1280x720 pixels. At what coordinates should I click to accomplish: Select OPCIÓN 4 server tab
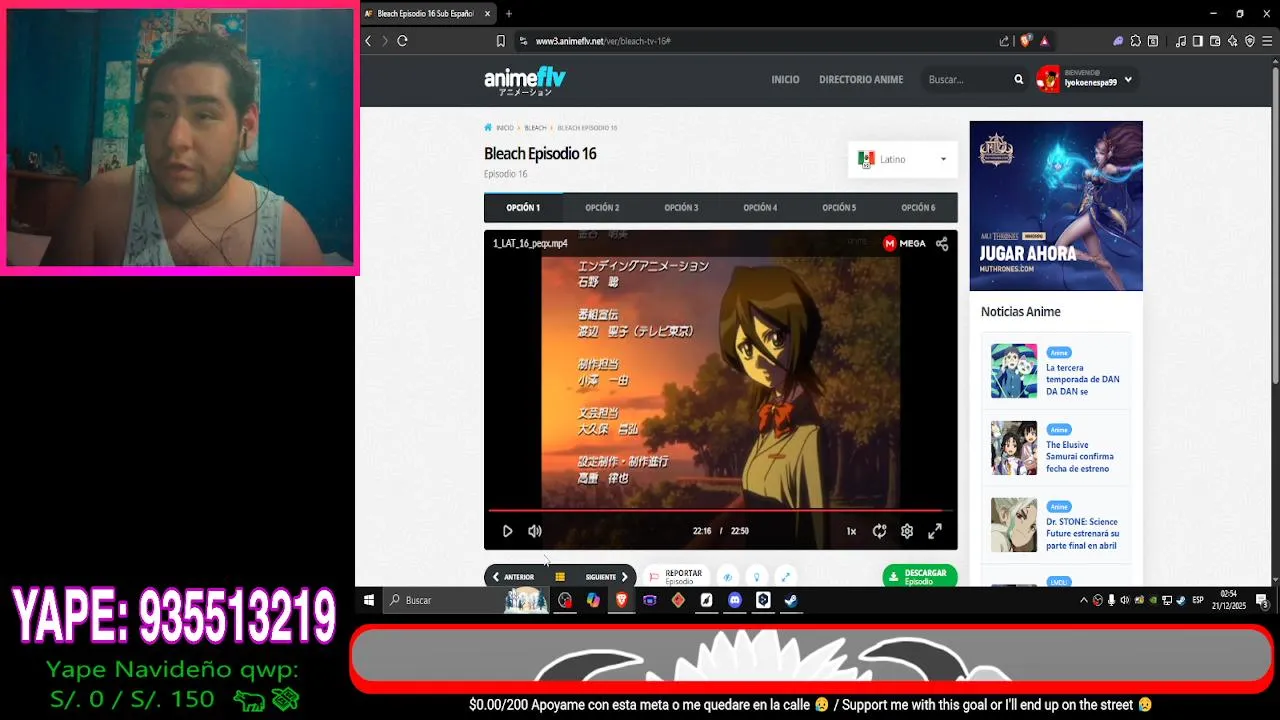tap(760, 208)
